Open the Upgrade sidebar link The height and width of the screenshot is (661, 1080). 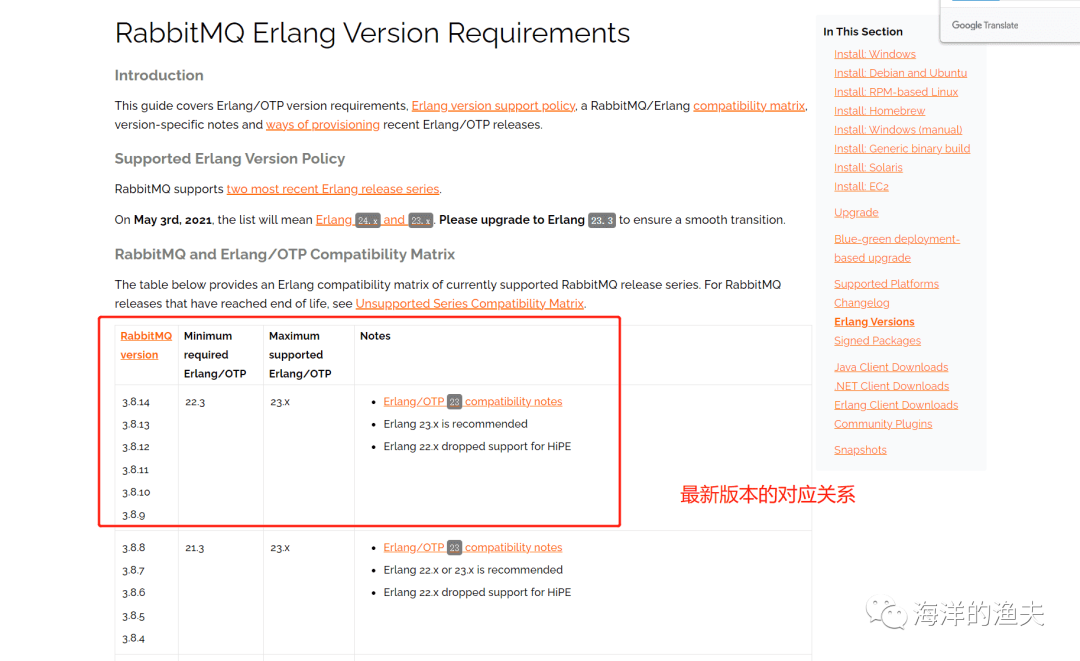(x=856, y=213)
